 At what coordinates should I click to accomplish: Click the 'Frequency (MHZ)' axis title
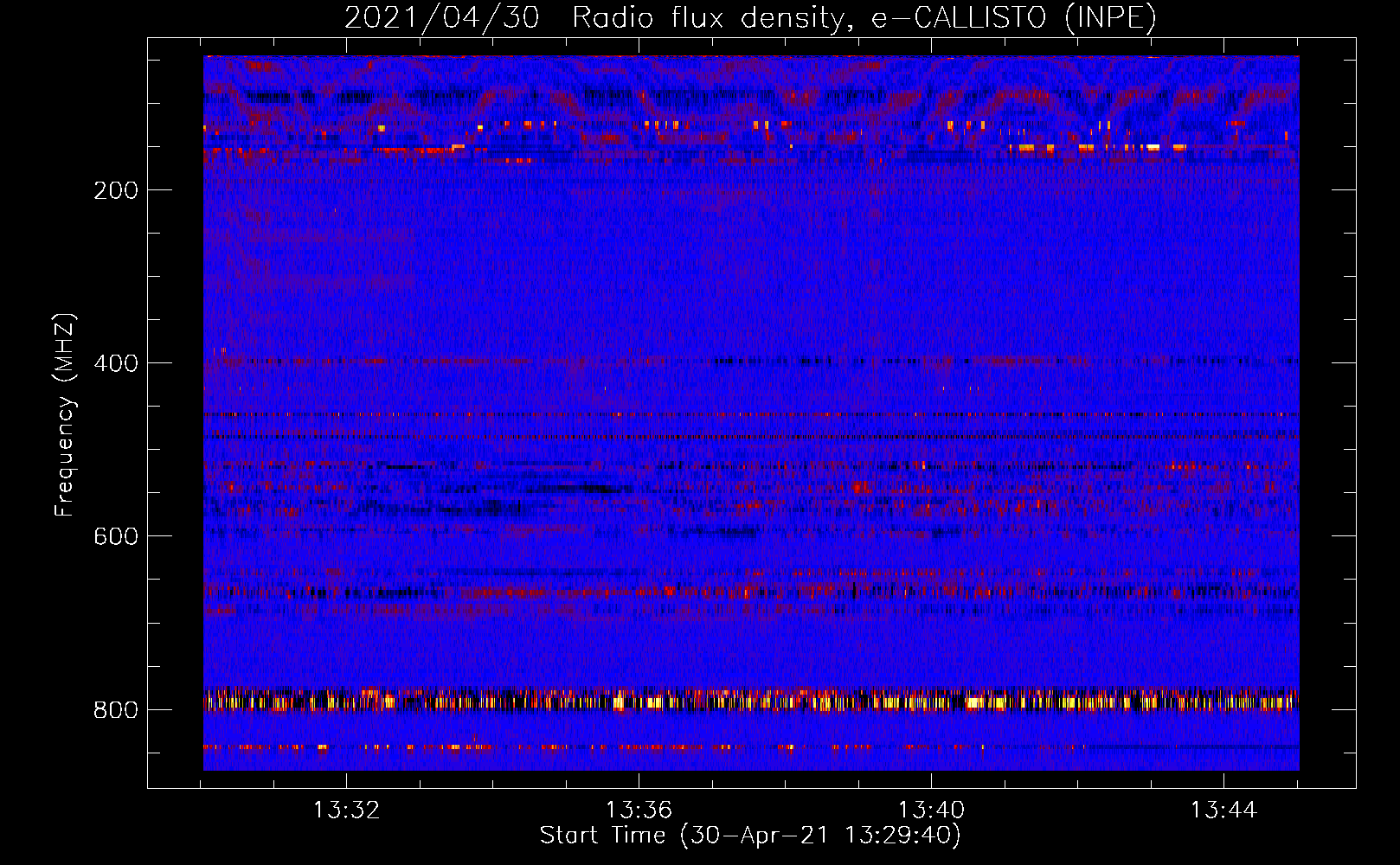coord(65,414)
